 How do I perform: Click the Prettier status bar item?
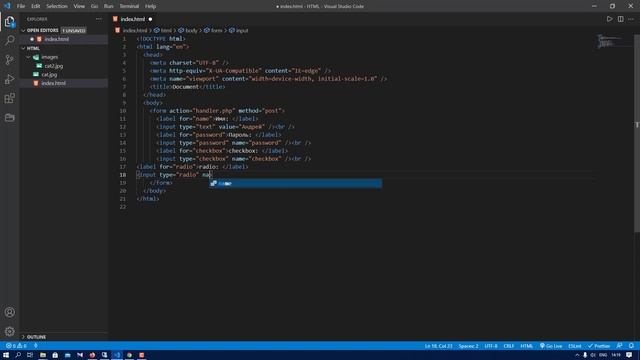tap(599, 346)
